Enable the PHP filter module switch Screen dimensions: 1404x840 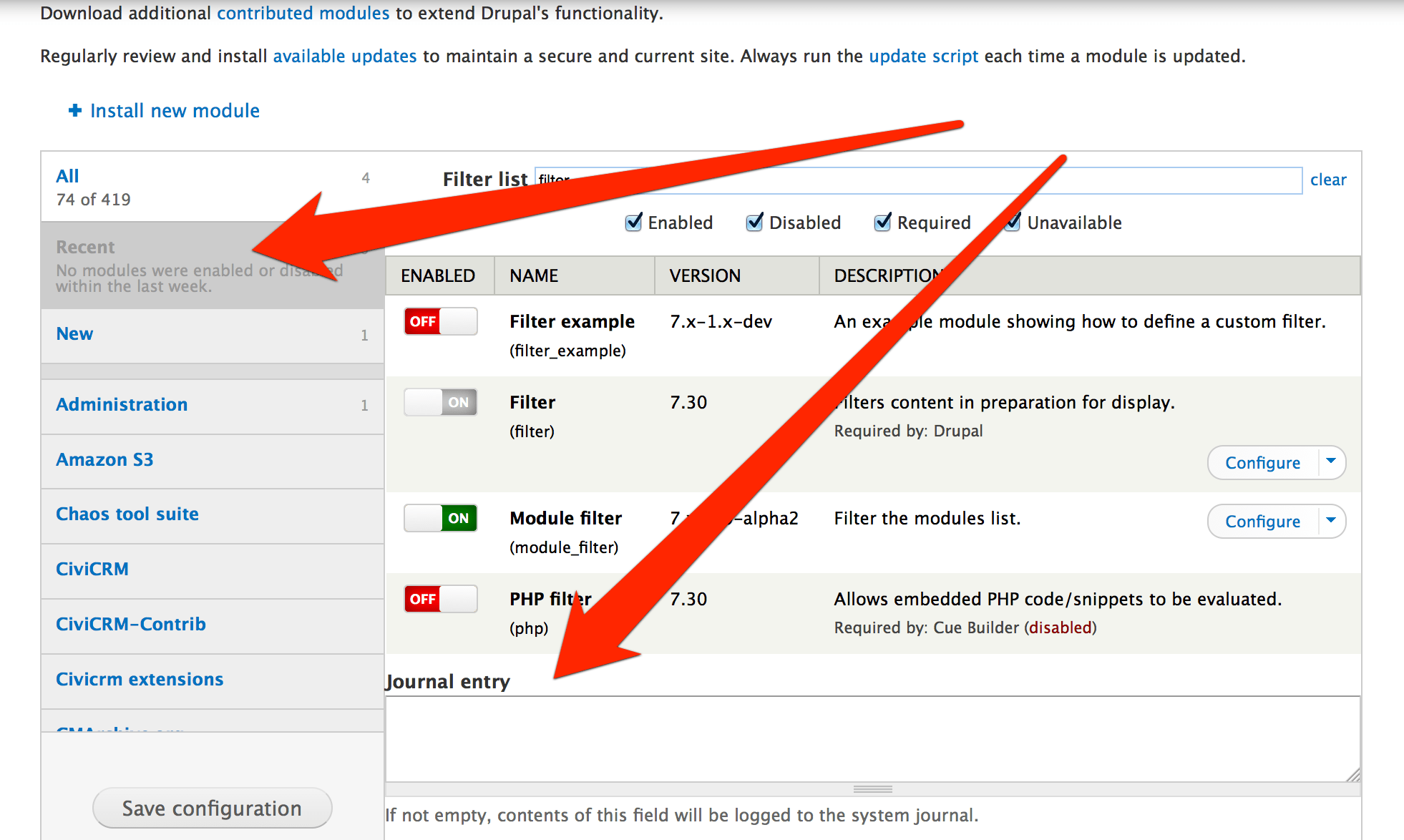(x=439, y=599)
